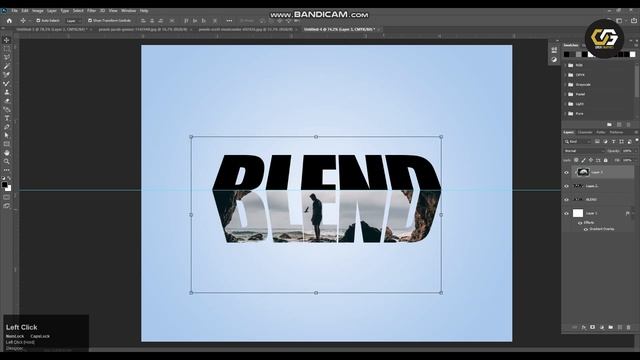Expand the Grayscale swatch folder
640x360 pixels.
(565, 84)
